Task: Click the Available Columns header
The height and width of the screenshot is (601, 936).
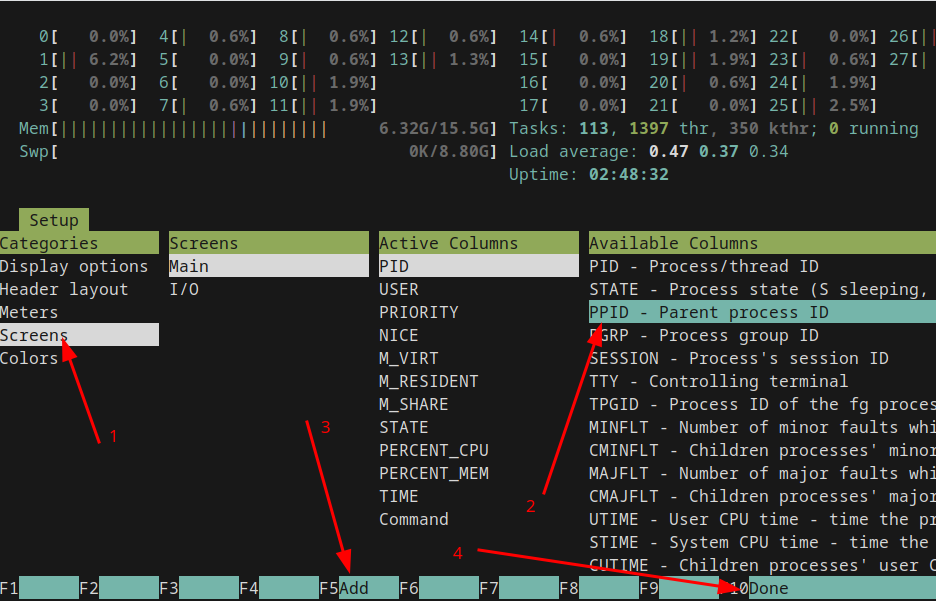Action: 762,243
